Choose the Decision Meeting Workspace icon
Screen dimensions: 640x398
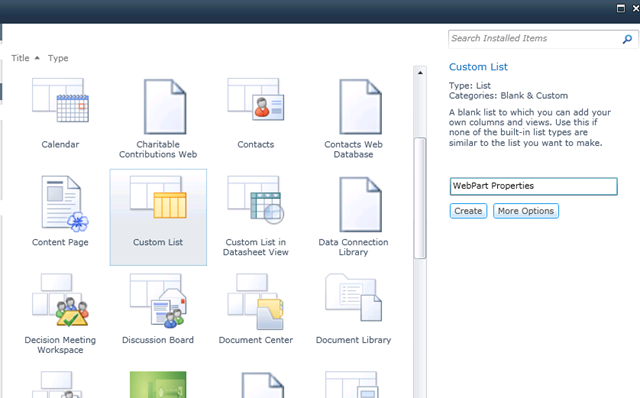coord(60,300)
